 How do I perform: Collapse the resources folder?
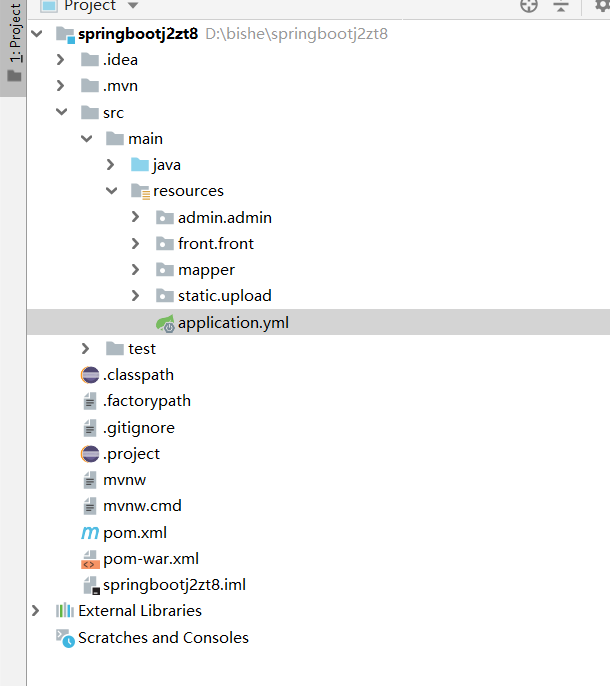(111, 191)
